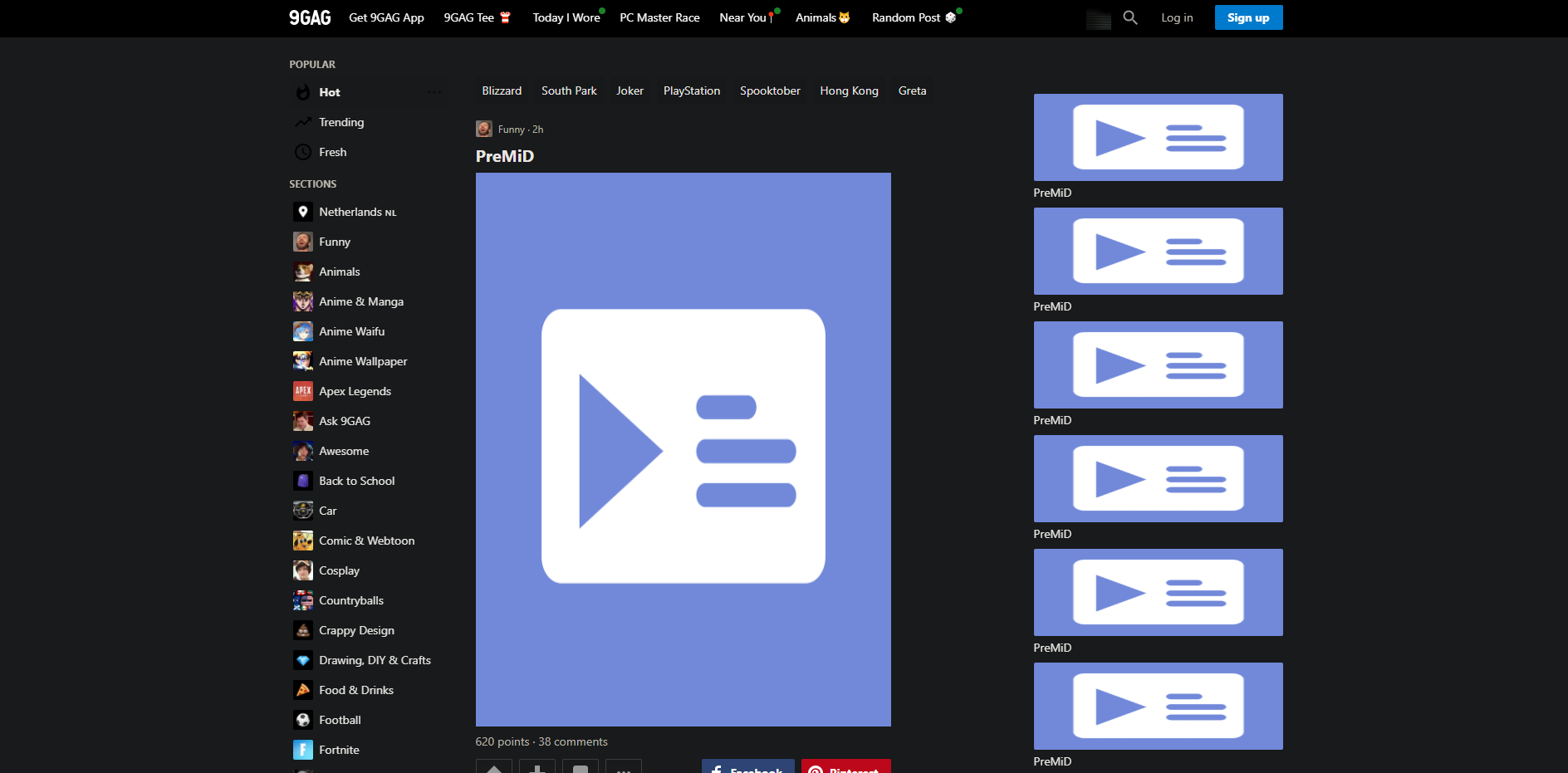Open the Trending feed label
1568x773 pixels.
341,122
